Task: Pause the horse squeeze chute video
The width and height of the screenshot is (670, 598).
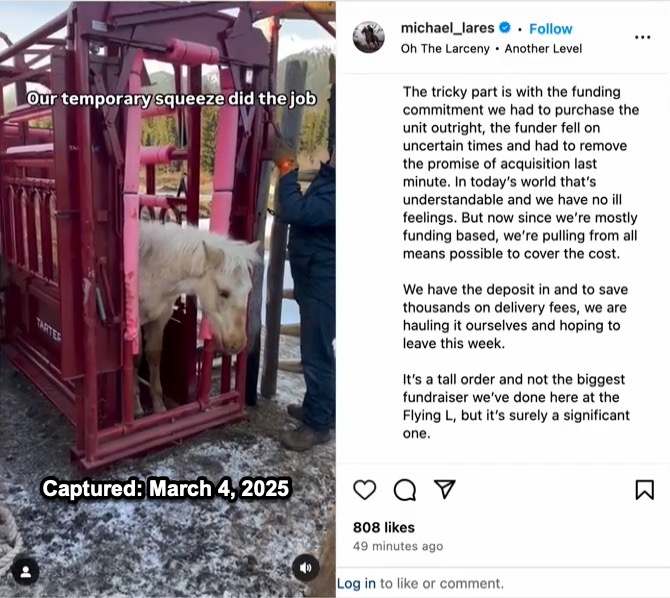Action: [168, 299]
